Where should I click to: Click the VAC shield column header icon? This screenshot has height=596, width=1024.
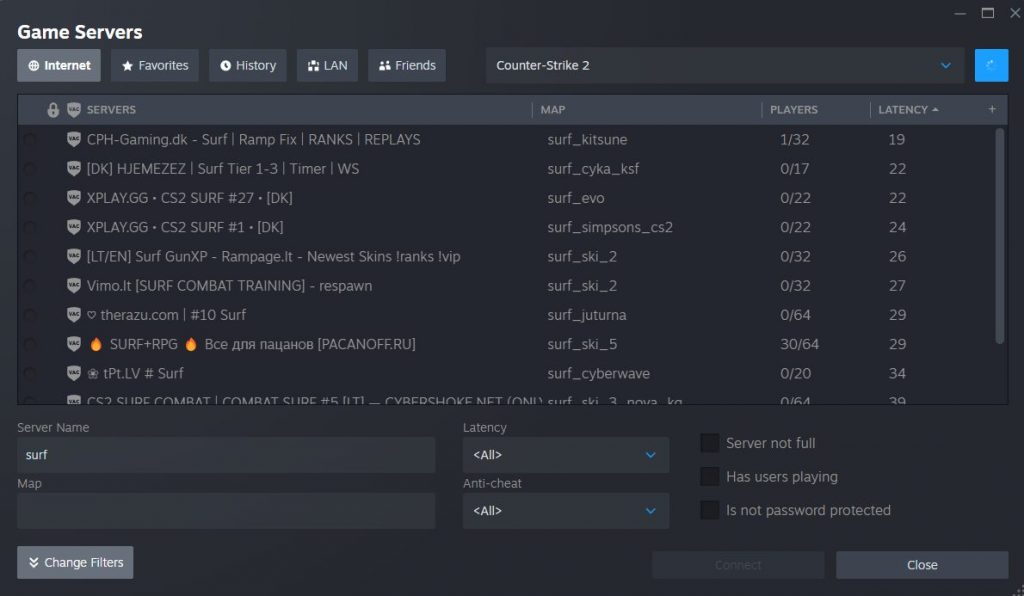(x=74, y=110)
